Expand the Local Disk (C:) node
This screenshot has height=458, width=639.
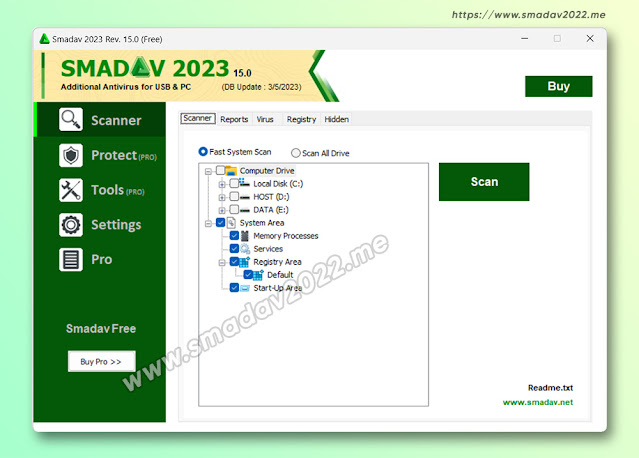(222, 185)
